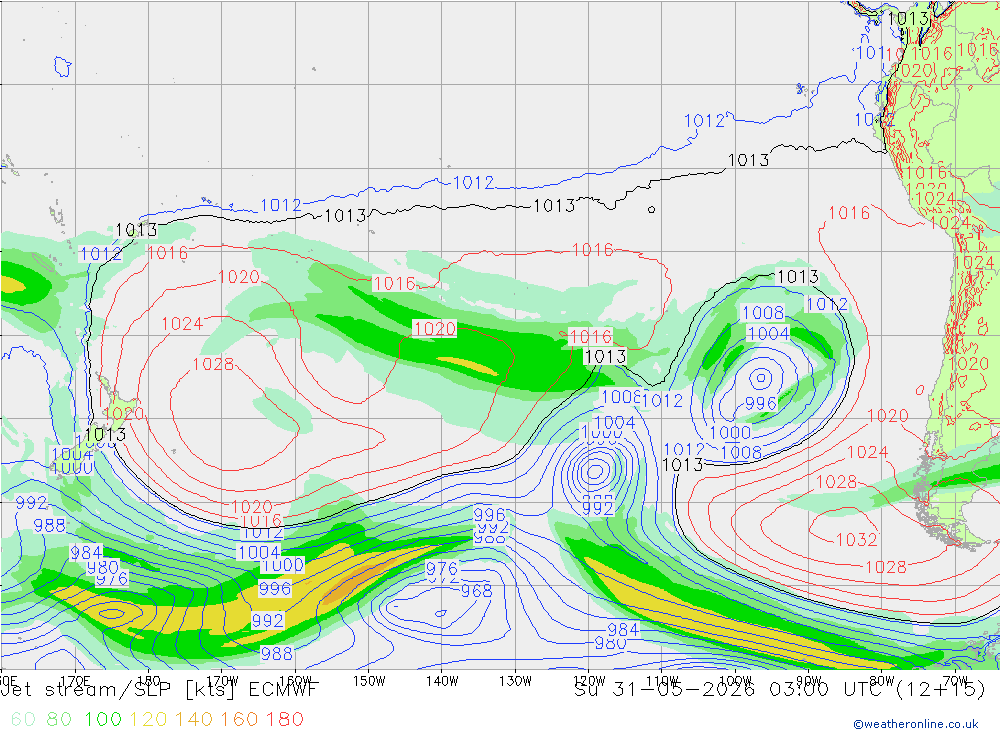Click the ECMWF model name

coord(282,690)
